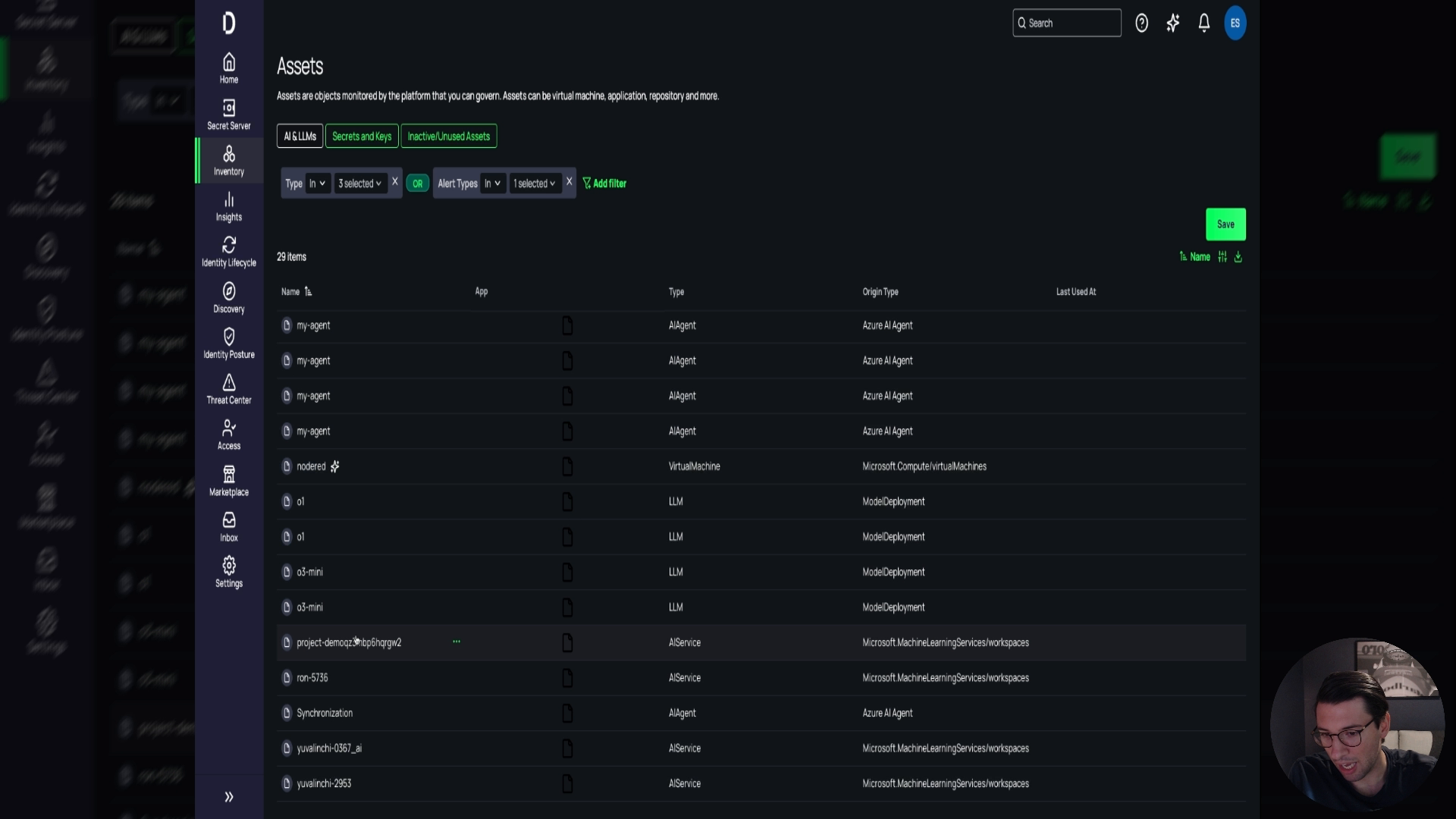The width and height of the screenshot is (1456, 819).
Task: Open the Type 'In' operator dropdown
Action: point(317,183)
